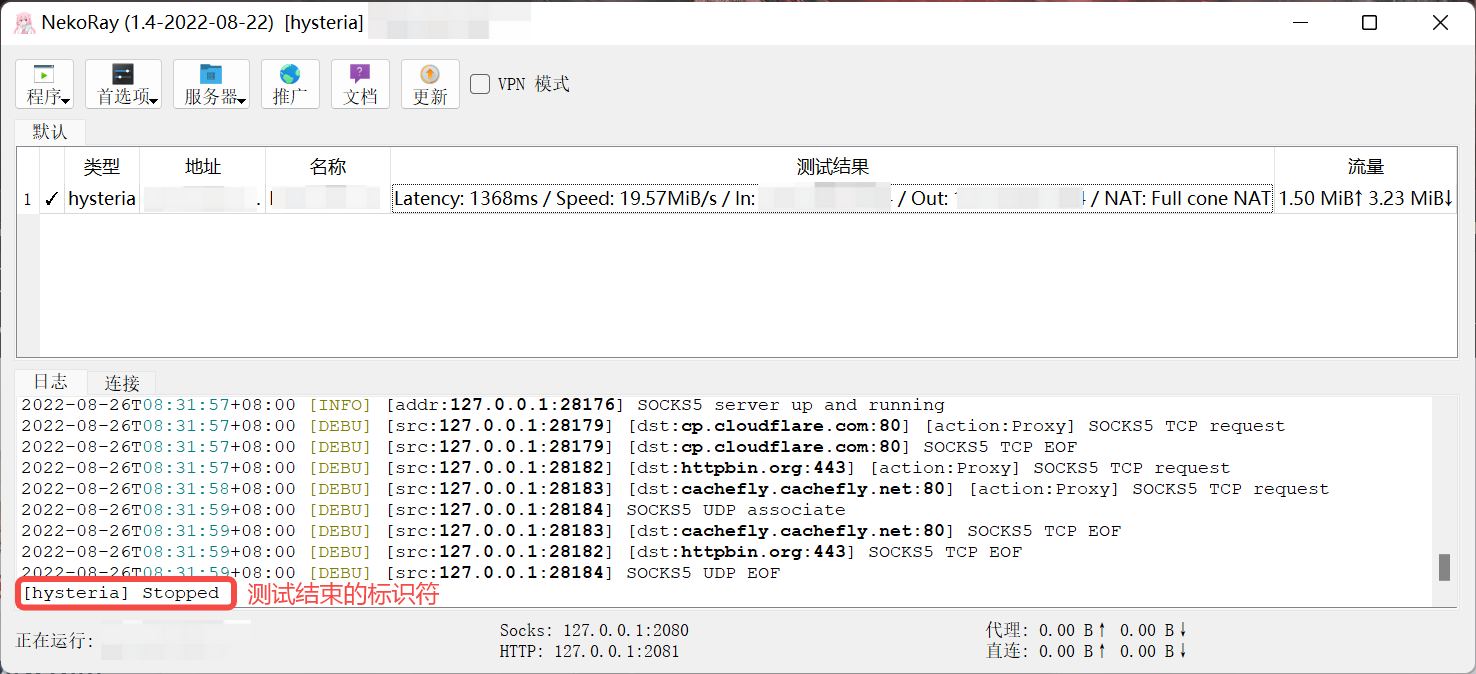Screen dimensions: 1476x674
Task: Switch to the 日志 log tab
Action: [50, 382]
